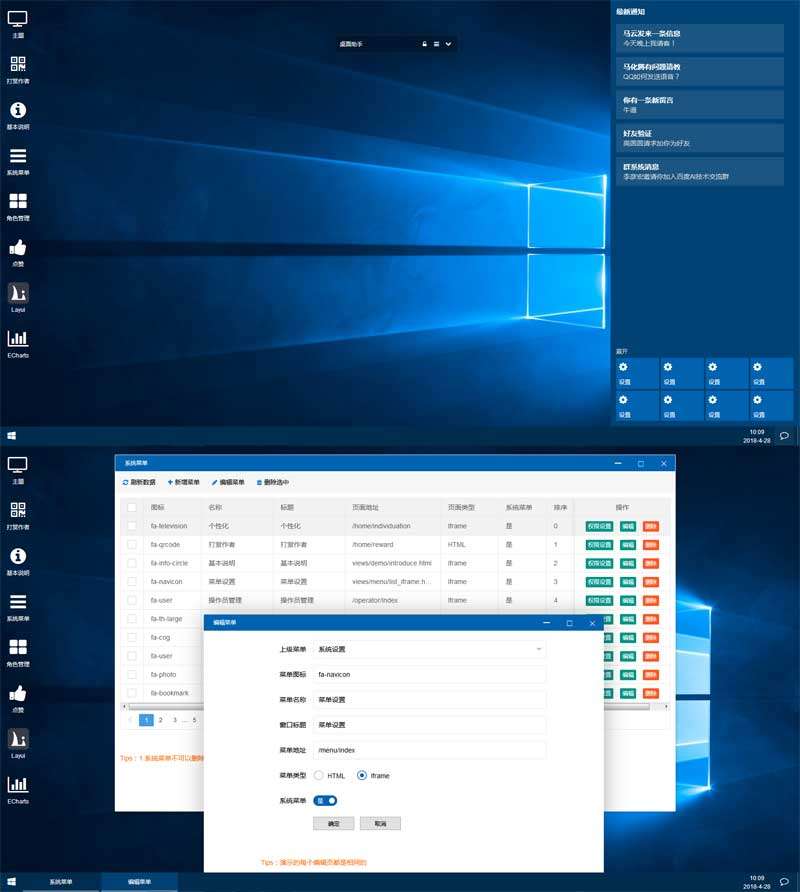Expand the 桌面助手 dropdown arrow
The width and height of the screenshot is (800, 892).
coord(448,45)
